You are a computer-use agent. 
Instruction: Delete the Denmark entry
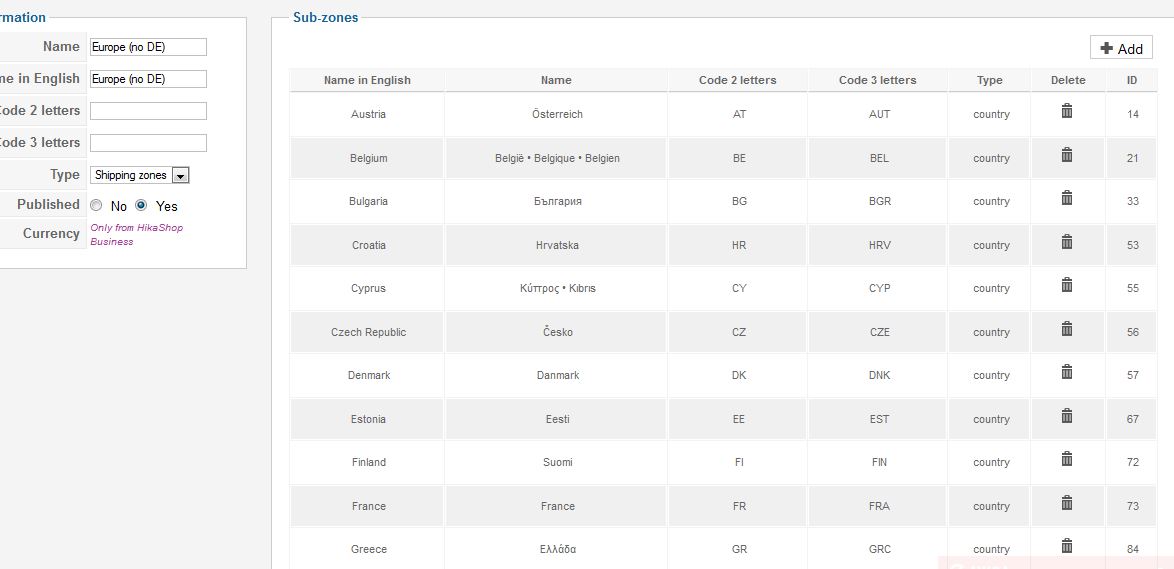pyautogui.click(x=1067, y=372)
